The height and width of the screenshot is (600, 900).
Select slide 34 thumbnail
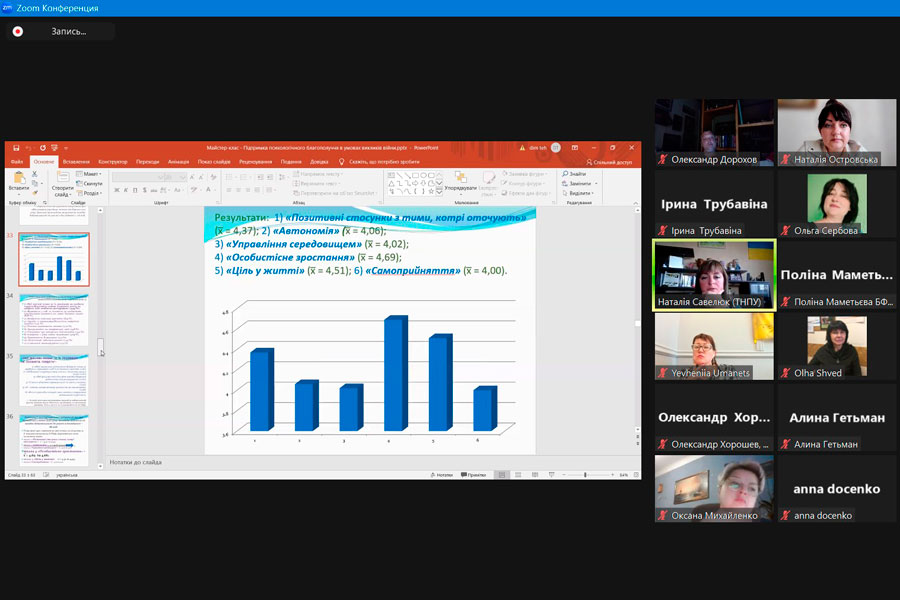coord(54,320)
